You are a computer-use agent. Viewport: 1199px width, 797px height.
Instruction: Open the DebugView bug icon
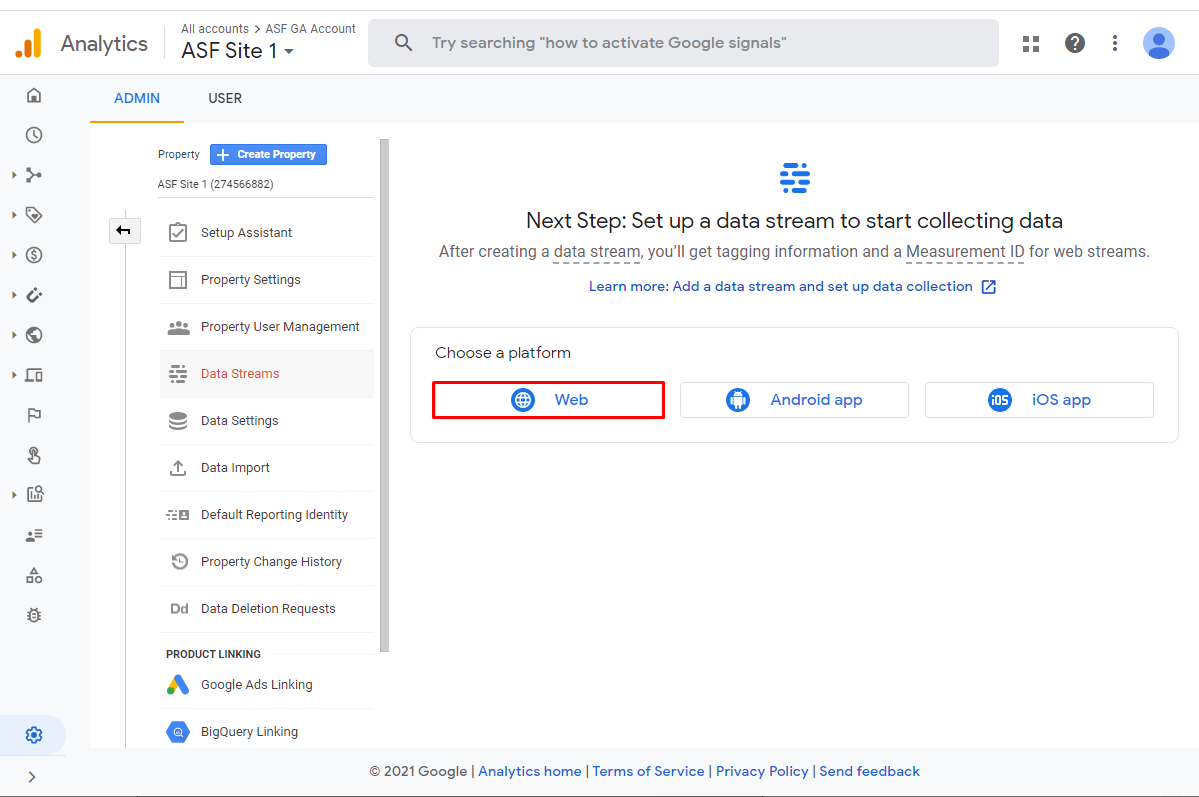[x=34, y=615]
